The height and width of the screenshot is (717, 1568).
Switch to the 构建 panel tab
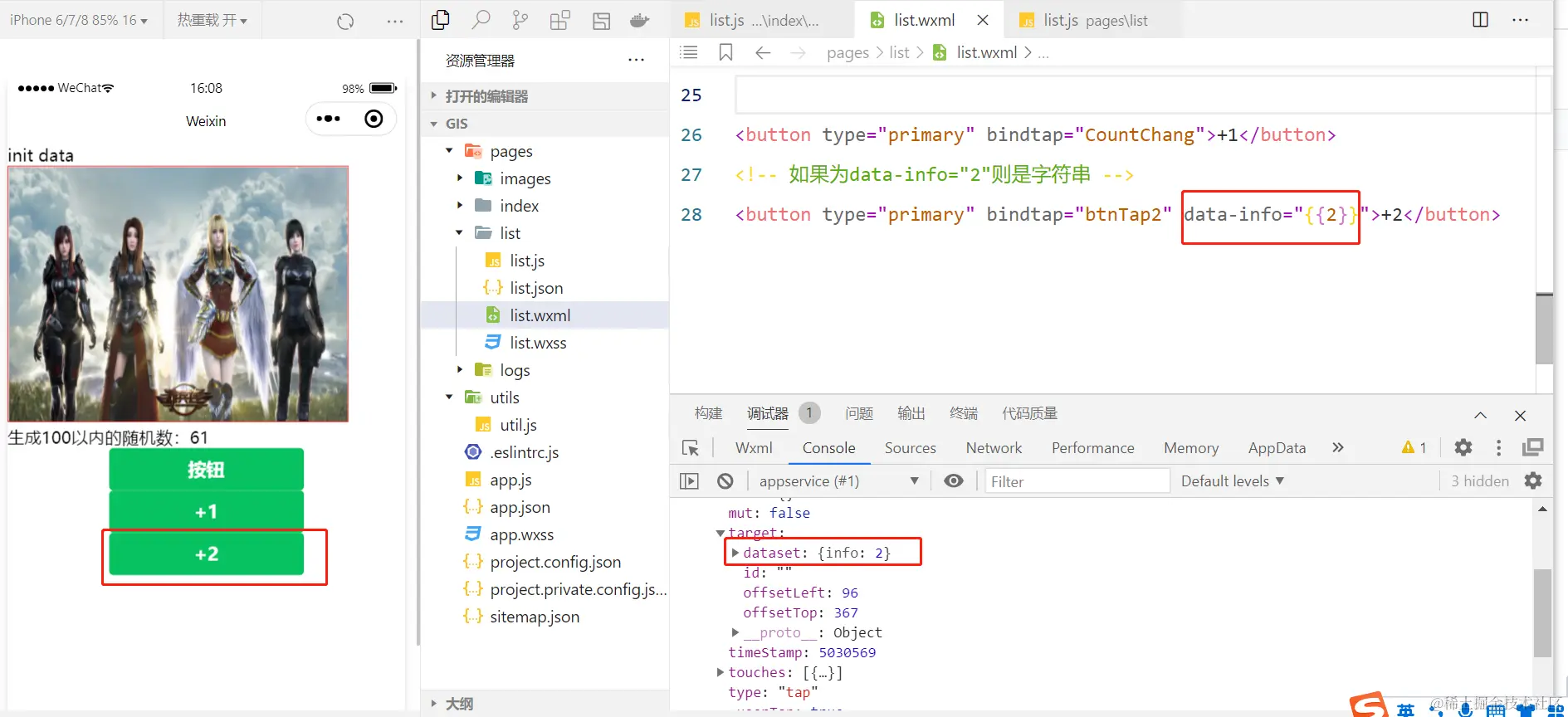pos(708,413)
